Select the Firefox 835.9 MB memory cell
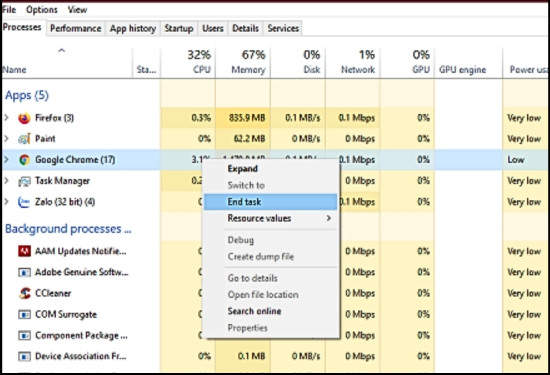The width and height of the screenshot is (550, 375). tap(243, 118)
